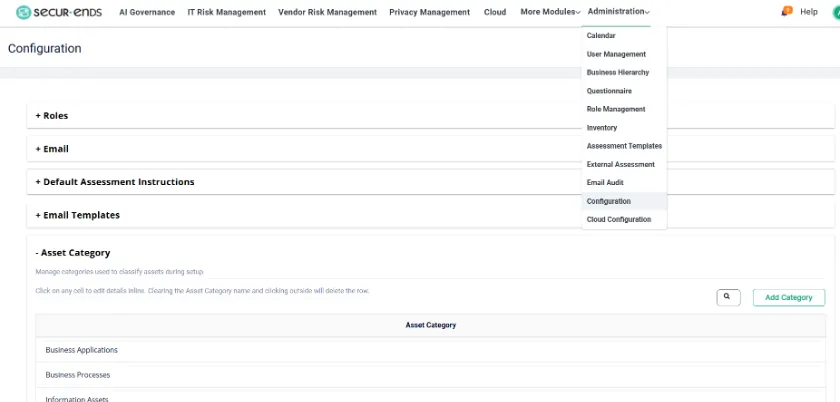This screenshot has width=840, height=402.
Task: Open the More Modules dropdown
Action: click(x=550, y=12)
